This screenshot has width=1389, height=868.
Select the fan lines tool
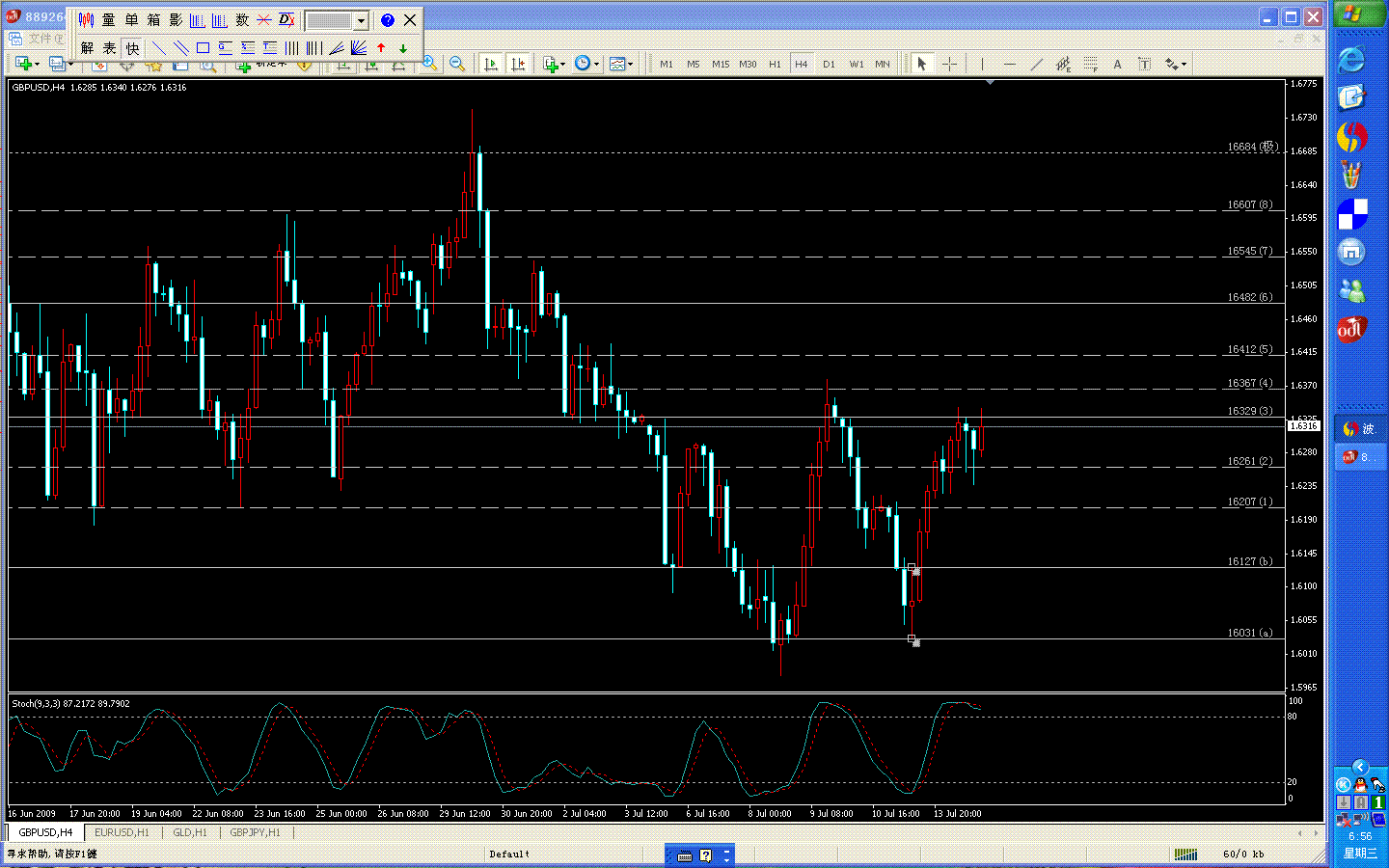coord(359,48)
